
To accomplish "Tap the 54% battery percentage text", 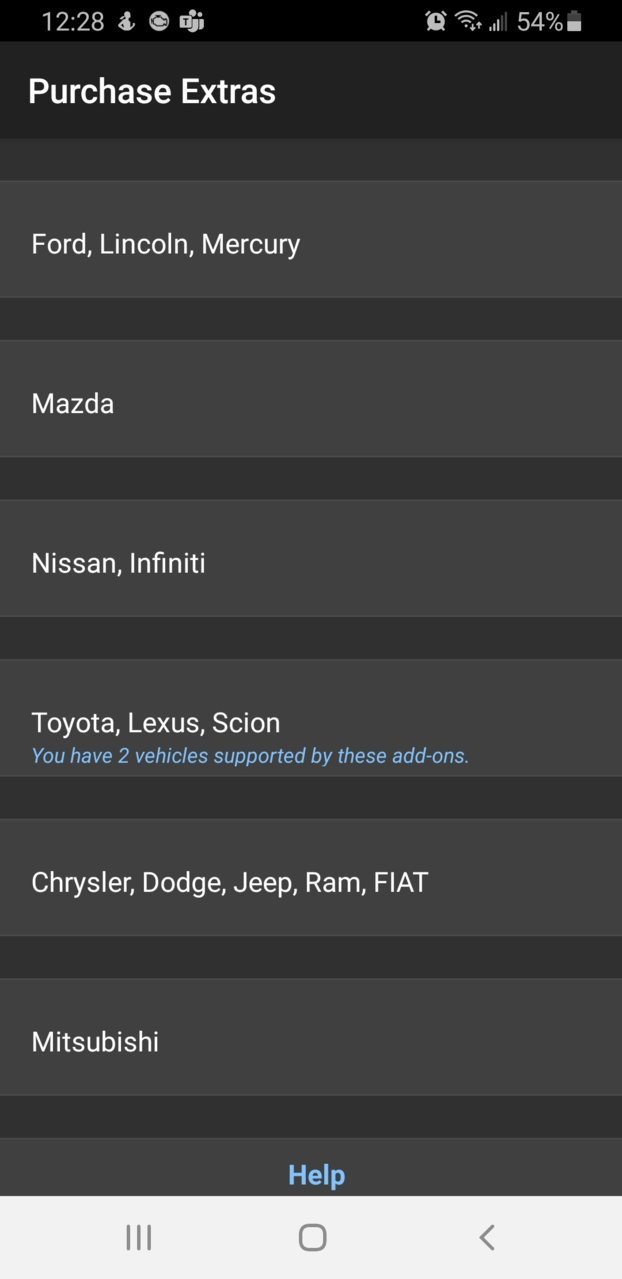I will coord(540,21).
